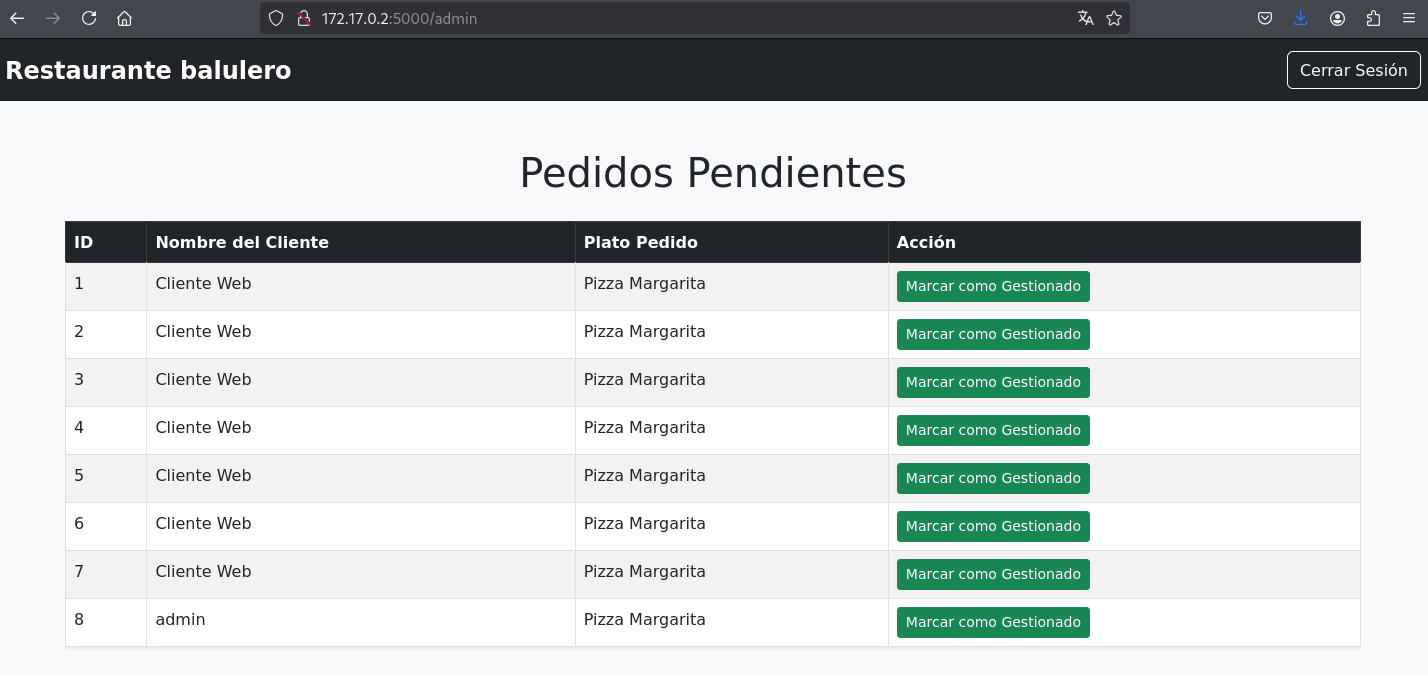Click the browser back arrow
This screenshot has height=675, width=1428.
17,18
